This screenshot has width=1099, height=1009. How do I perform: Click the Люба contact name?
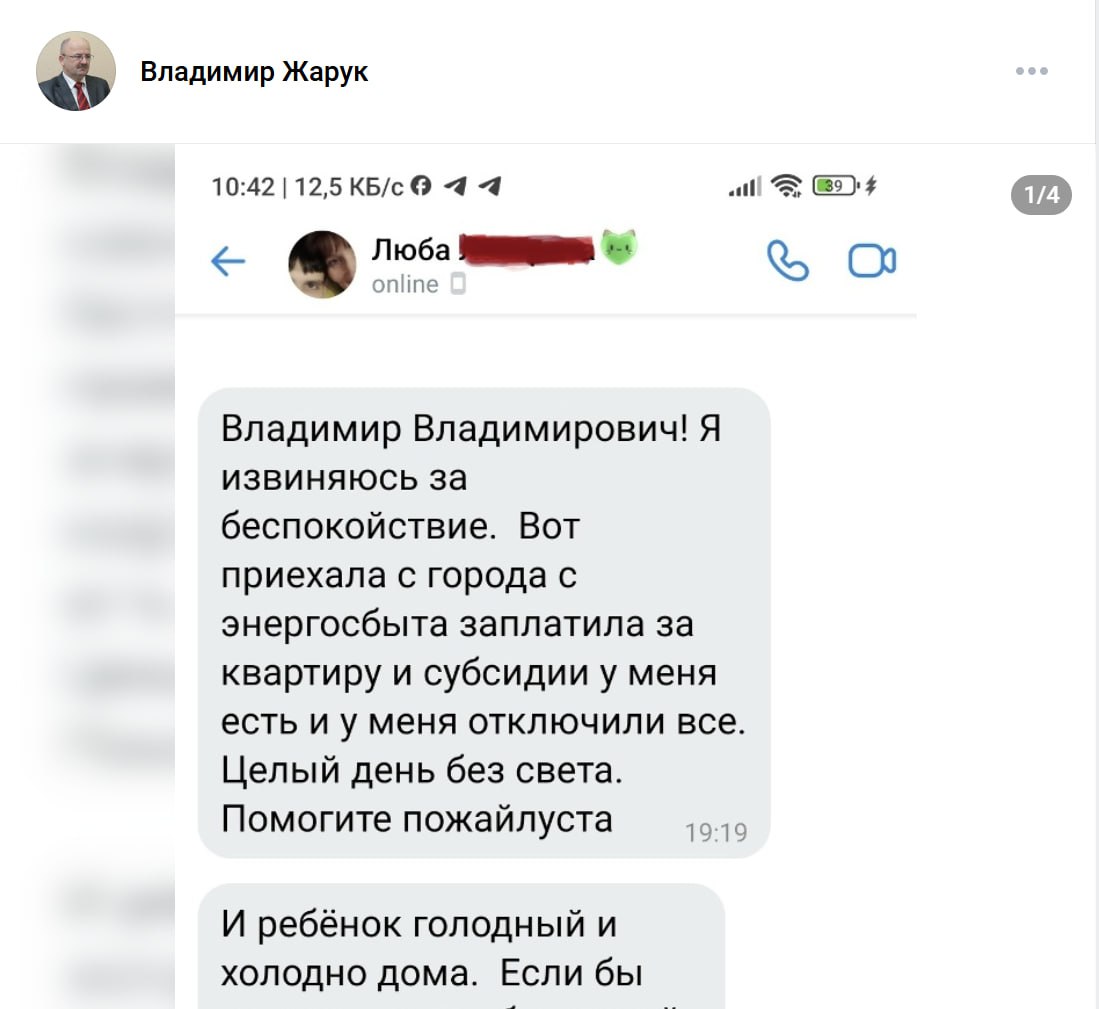pyautogui.click(x=411, y=249)
